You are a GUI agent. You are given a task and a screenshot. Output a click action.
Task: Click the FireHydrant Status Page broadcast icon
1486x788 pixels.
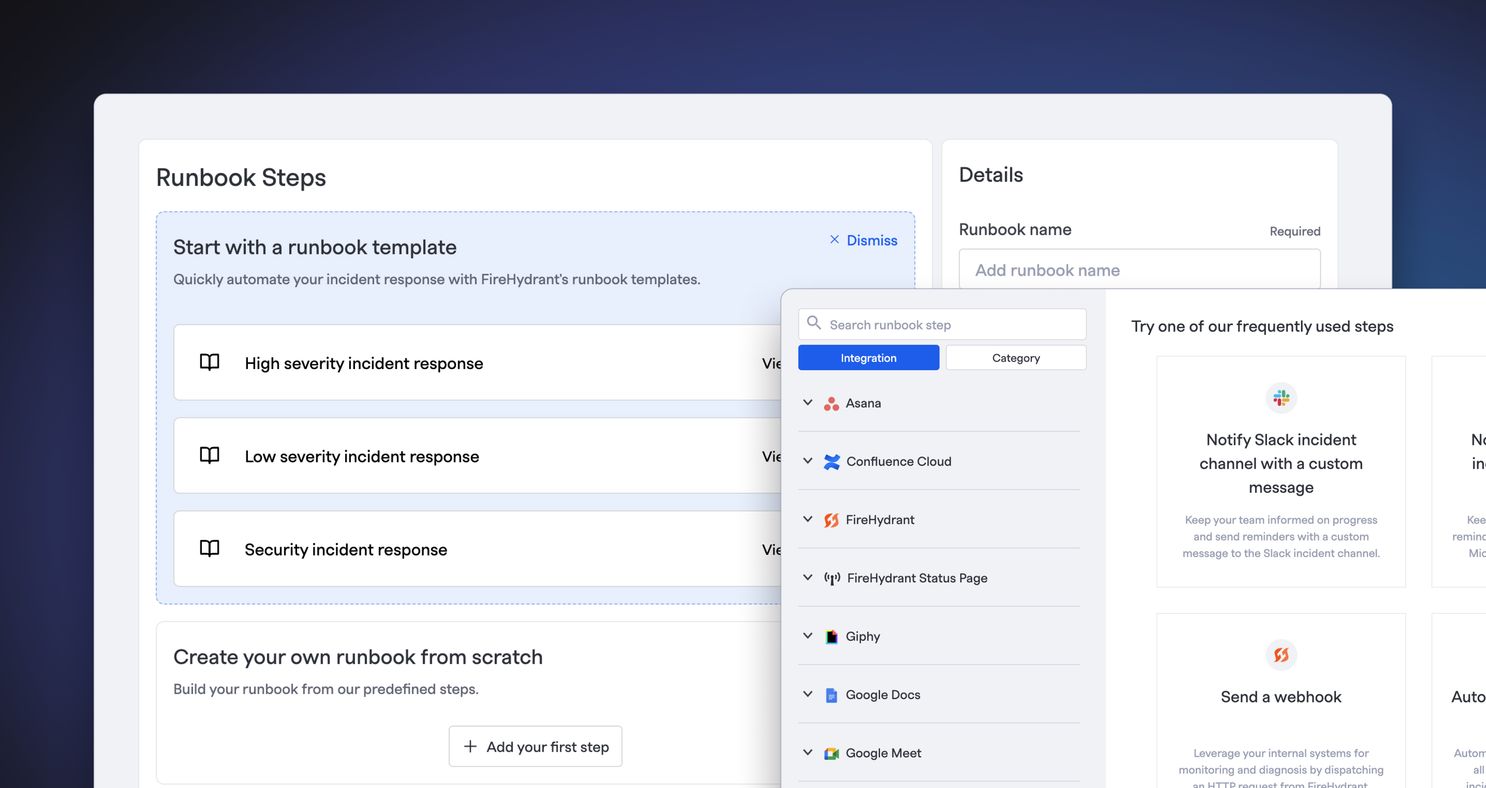pos(832,578)
